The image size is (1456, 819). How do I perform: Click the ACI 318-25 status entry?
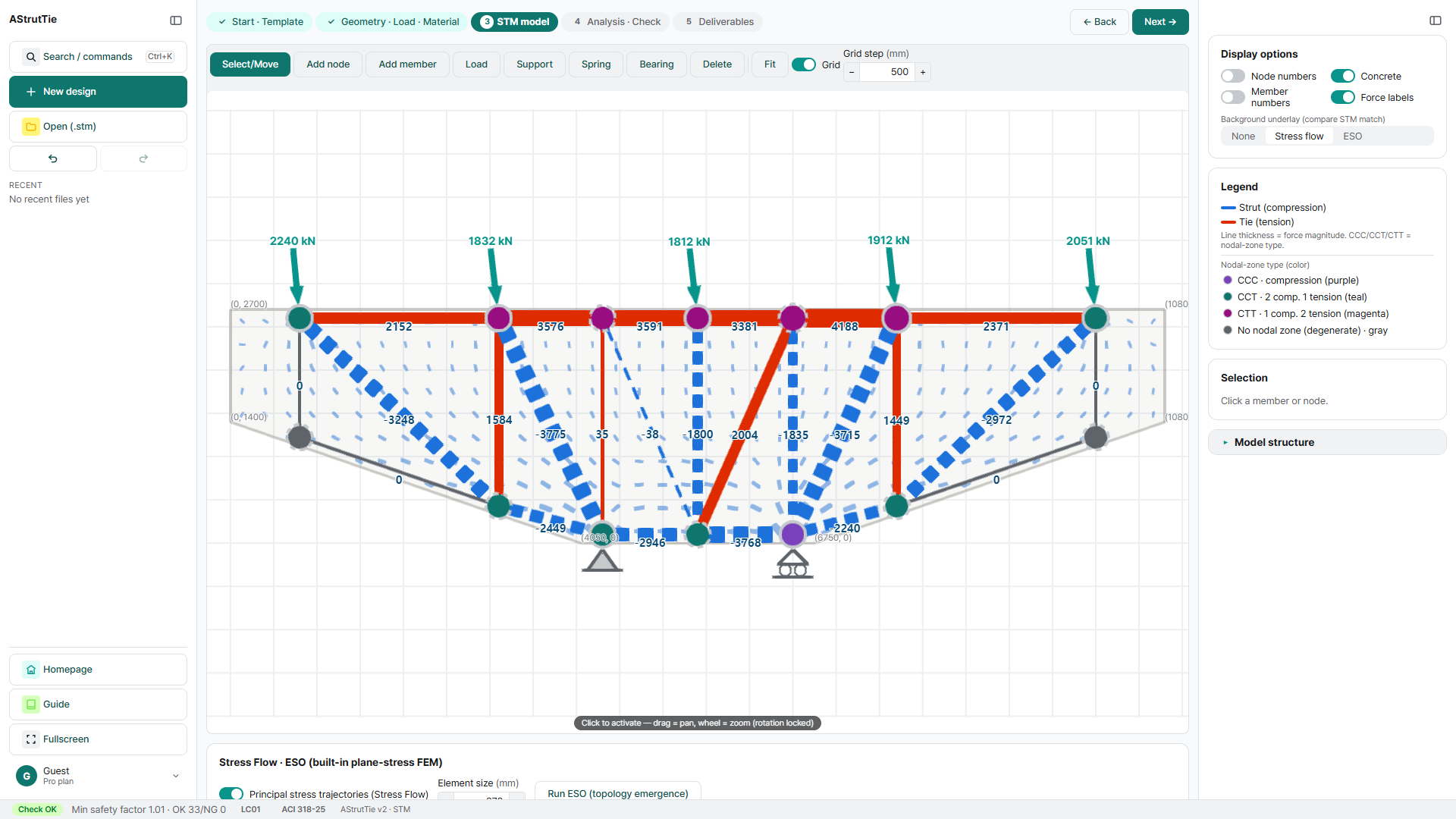click(x=303, y=809)
